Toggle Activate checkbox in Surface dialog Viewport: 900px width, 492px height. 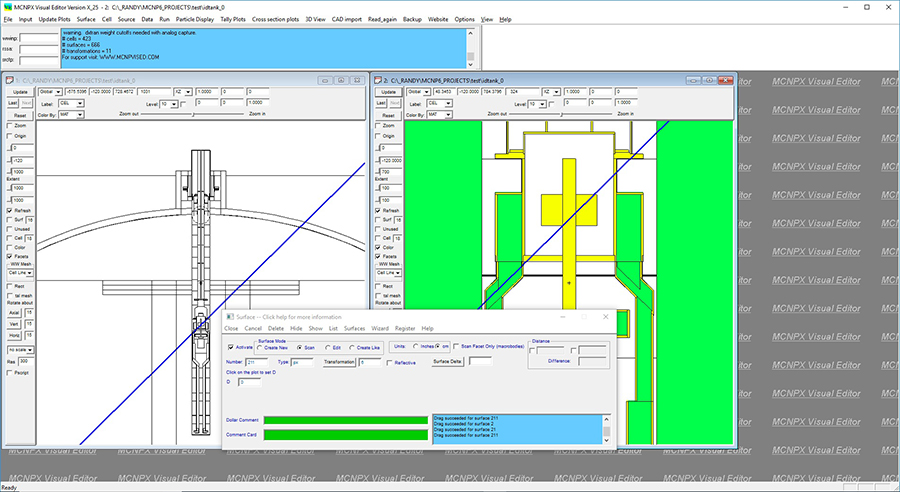coord(231,347)
